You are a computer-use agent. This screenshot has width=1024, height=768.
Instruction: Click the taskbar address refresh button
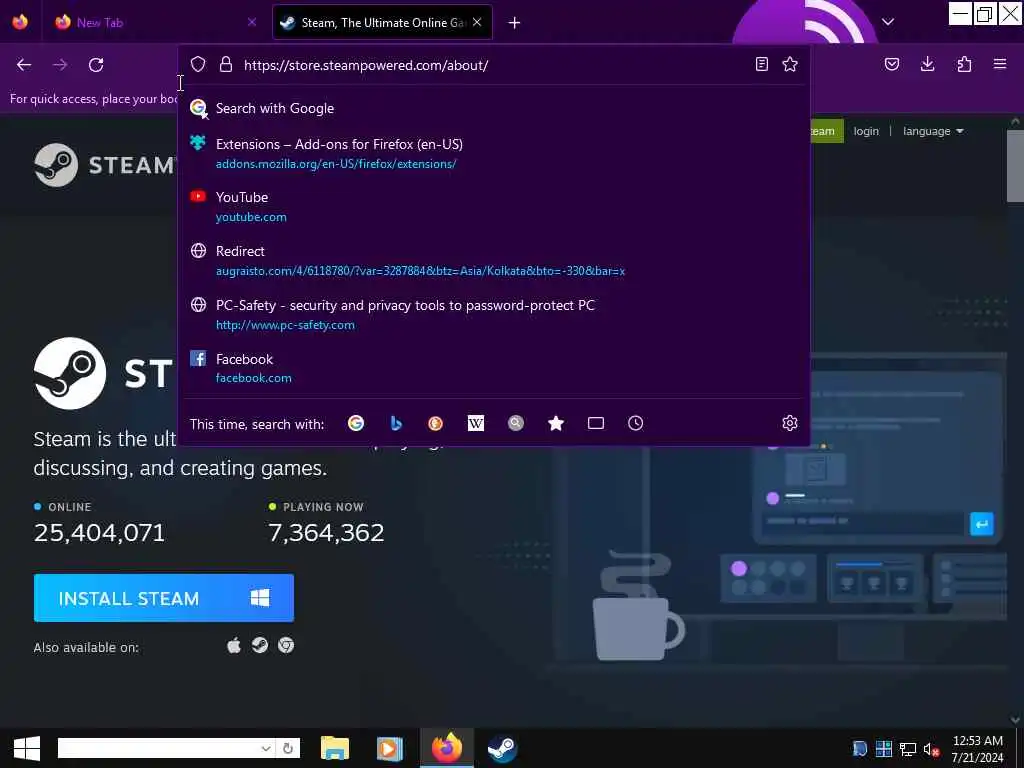tap(287, 748)
